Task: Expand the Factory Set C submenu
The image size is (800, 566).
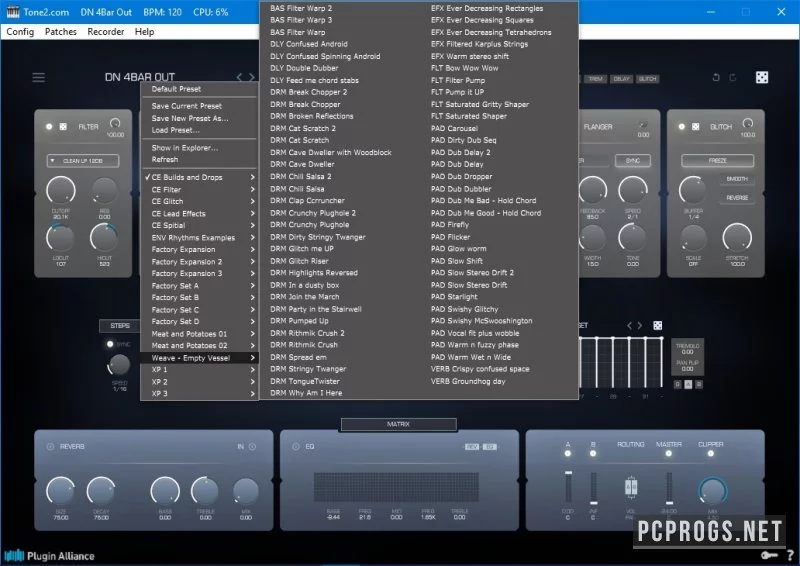Action: (199, 309)
